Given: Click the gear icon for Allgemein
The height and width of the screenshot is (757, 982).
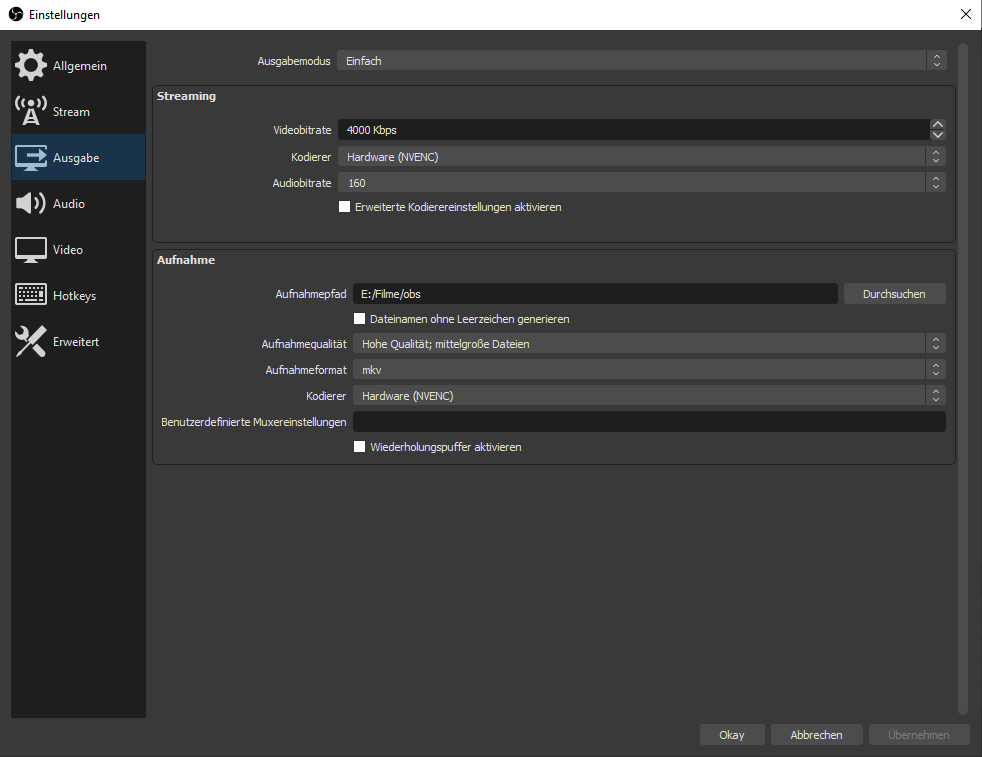Looking at the screenshot, I should (x=31, y=66).
